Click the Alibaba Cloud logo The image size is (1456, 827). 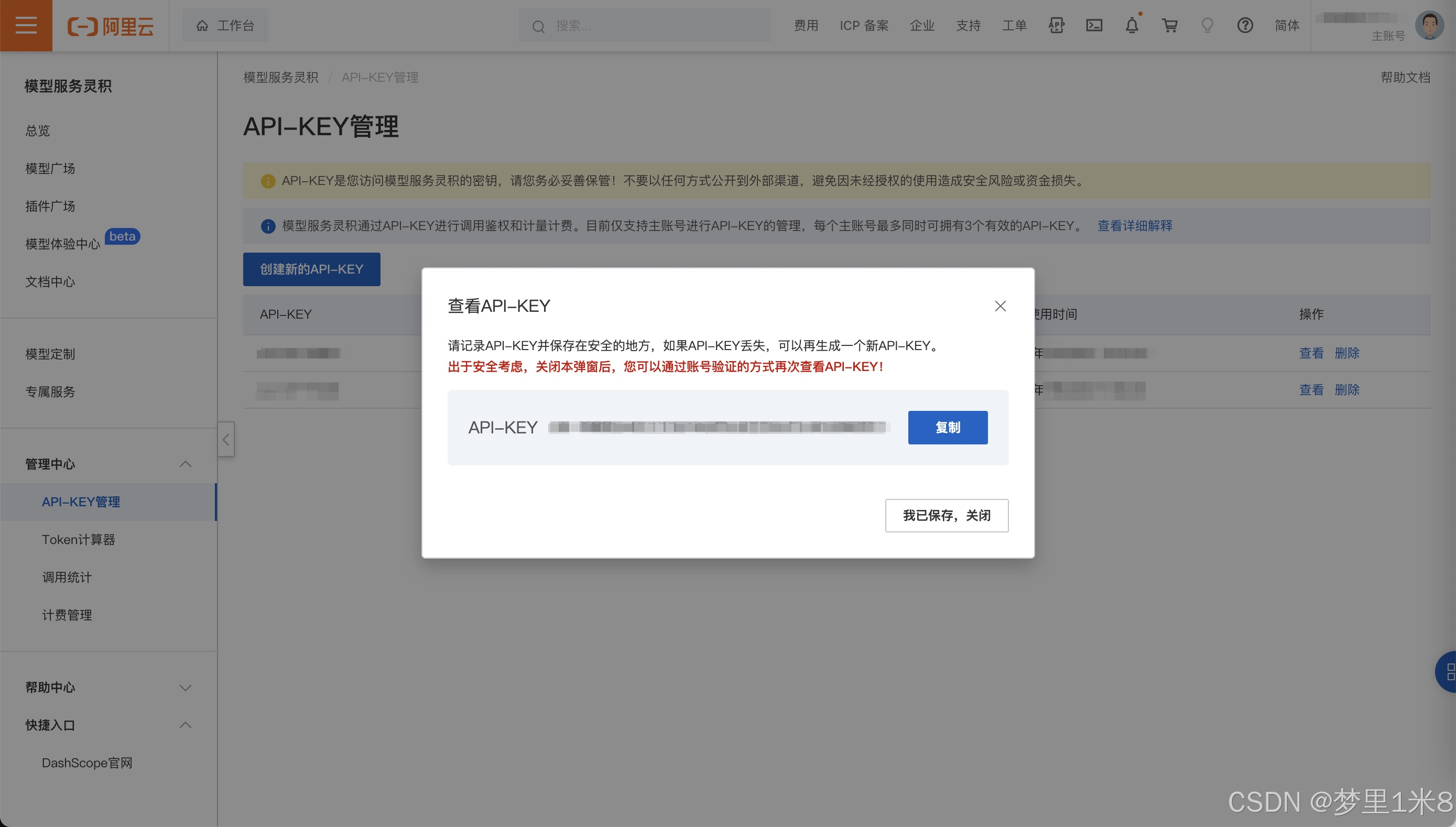tap(111, 26)
